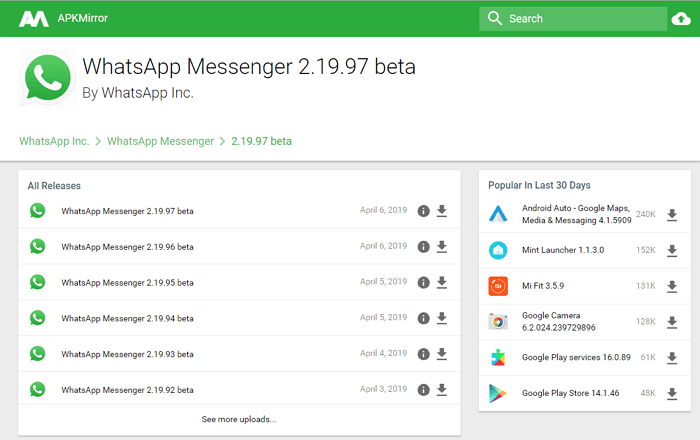Click the APKMirror logo icon

tap(35, 18)
